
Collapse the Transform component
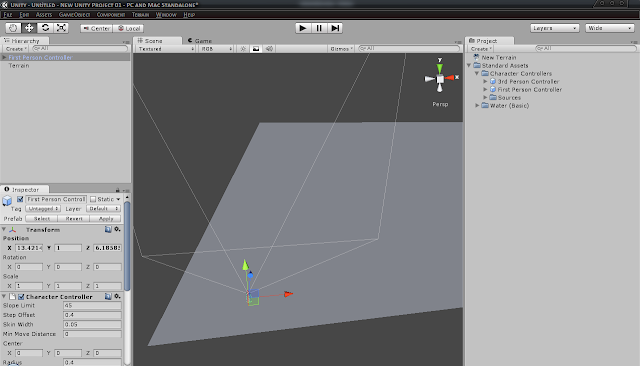click(4, 229)
